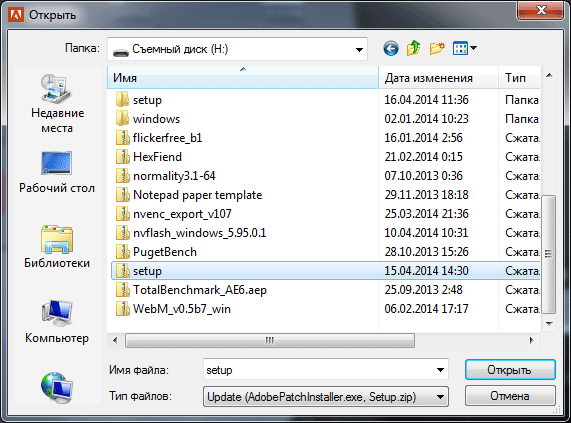Open the file name history dropdown arrow
This screenshot has height=423, width=571.
(440, 370)
